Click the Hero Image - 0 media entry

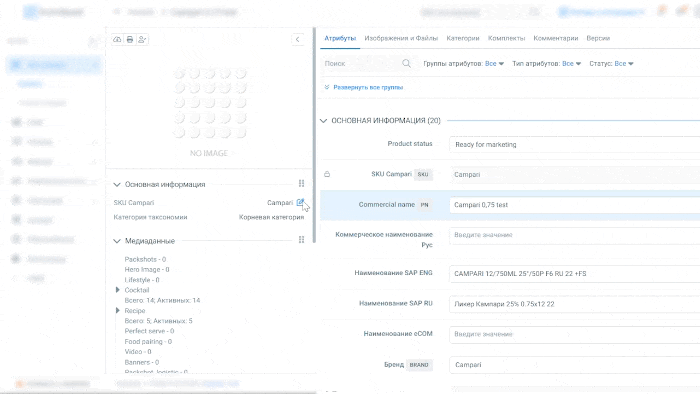(x=147, y=270)
